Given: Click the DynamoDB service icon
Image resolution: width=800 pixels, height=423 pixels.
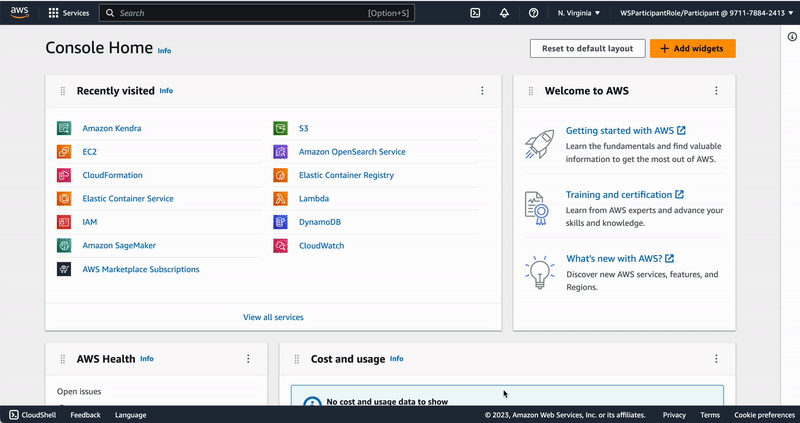Looking at the screenshot, I should [x=280, y=222].
